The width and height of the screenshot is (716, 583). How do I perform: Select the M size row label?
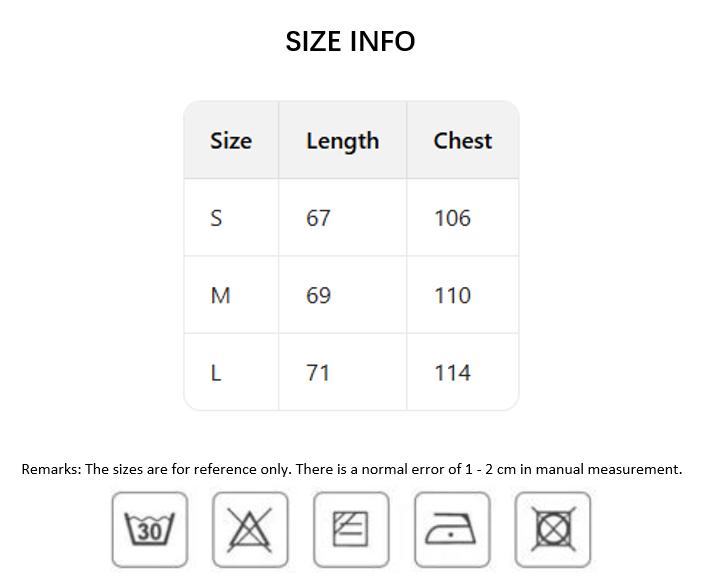coord(220,296)
